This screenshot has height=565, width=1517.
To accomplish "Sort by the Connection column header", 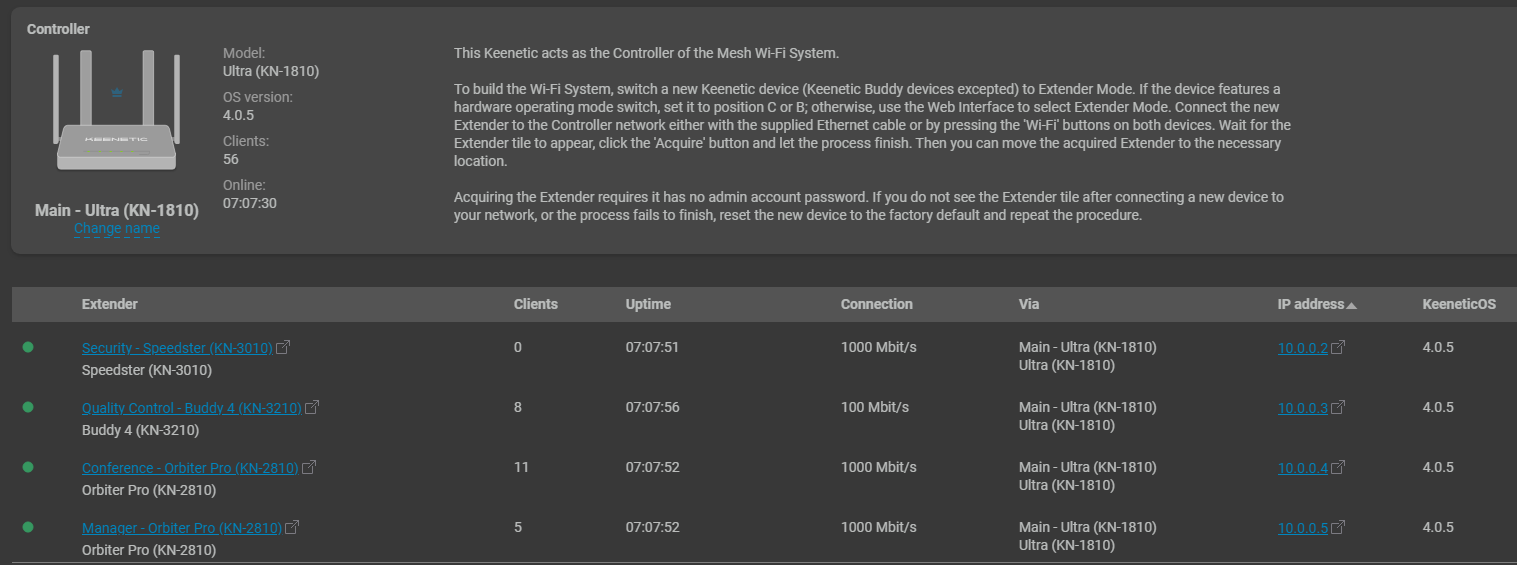I will pyautogui.click(x=877, y=304).
